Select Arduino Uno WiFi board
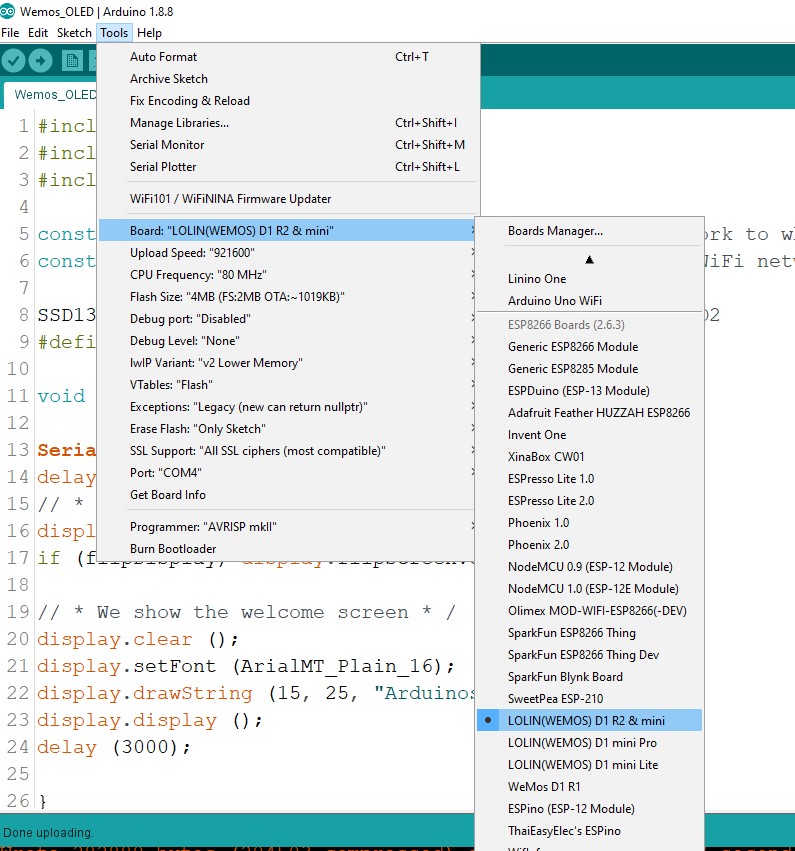This screenshot has width=795, height=851. [589, 301]
